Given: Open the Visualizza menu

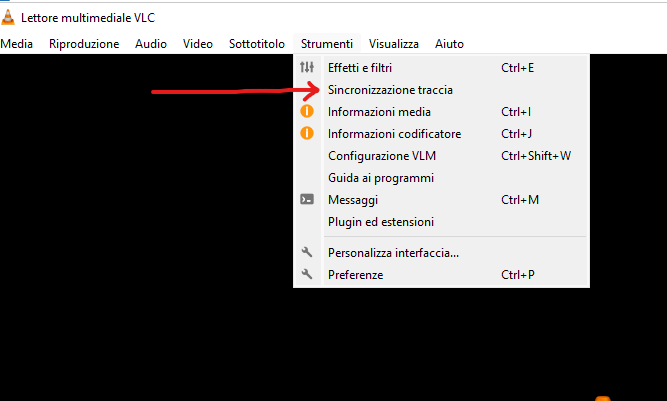Looking at the screenshot, I should coord(393,44).
